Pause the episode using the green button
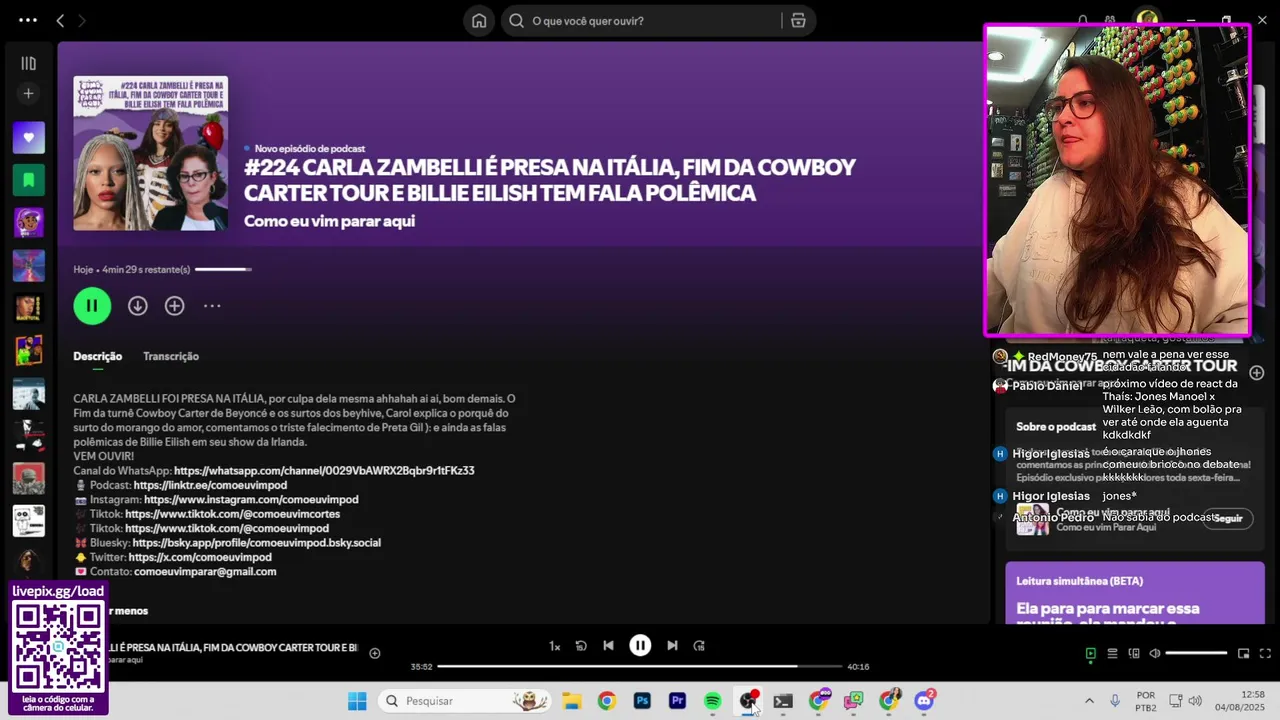1280x720 pixels. click(92, 306)
